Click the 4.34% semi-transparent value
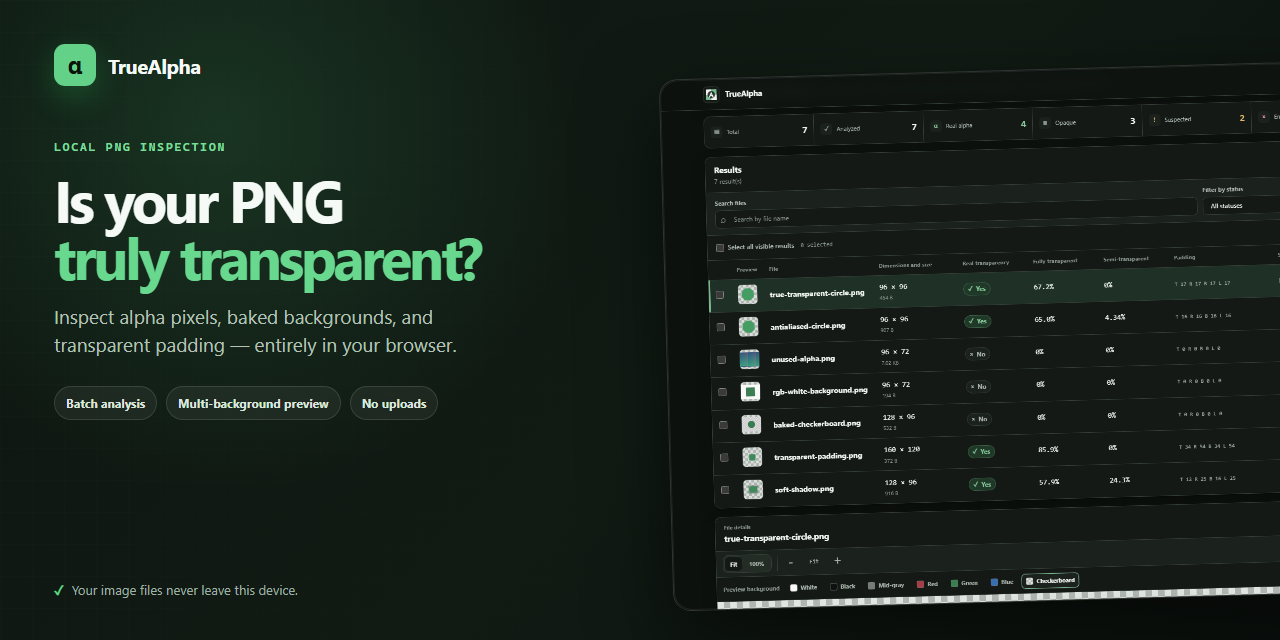Image resolution: width=1280 pixels, height=640 pixels. pos(1116,317)
